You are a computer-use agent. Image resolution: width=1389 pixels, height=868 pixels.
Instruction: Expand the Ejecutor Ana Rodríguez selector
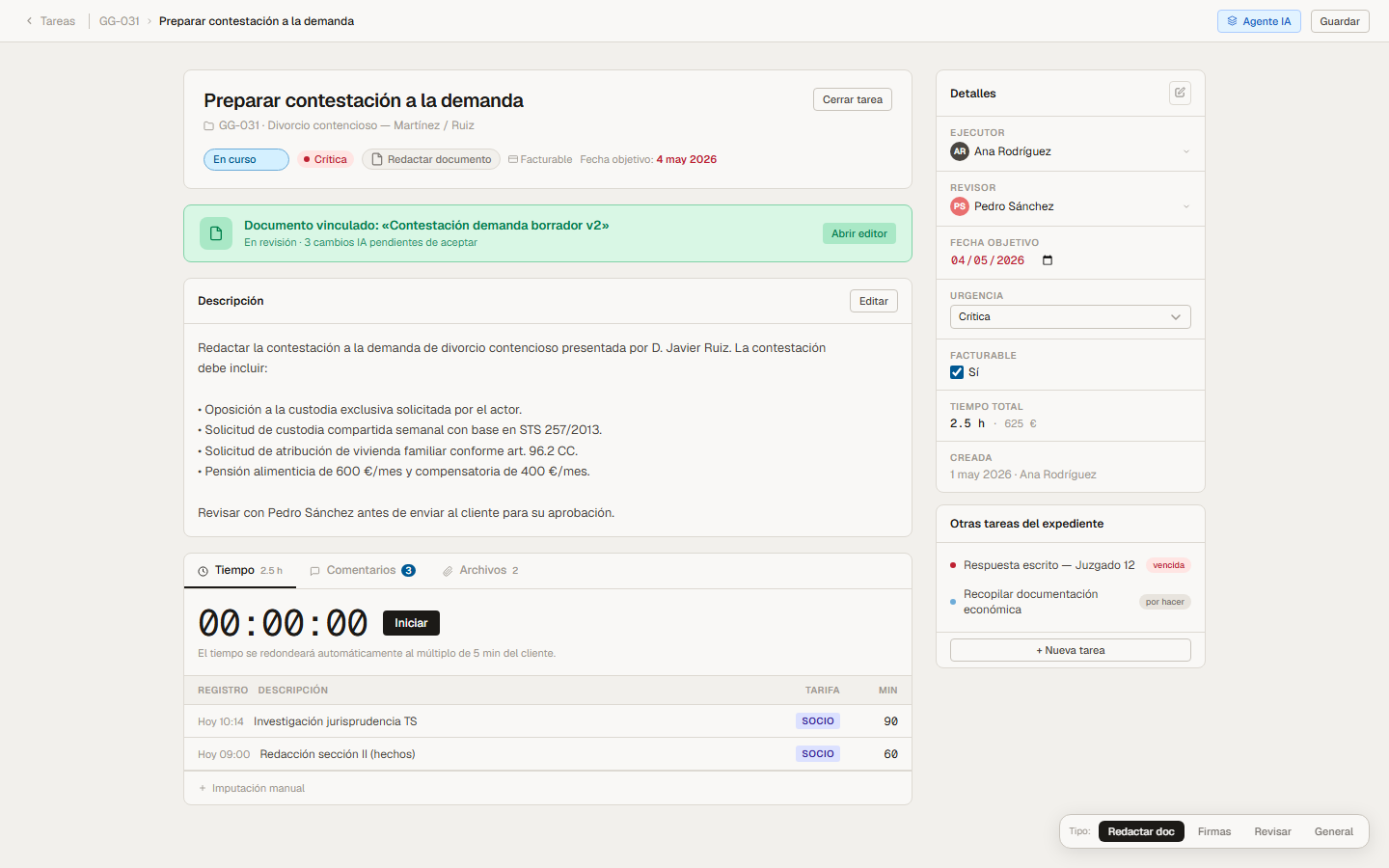coord(1071,151)
